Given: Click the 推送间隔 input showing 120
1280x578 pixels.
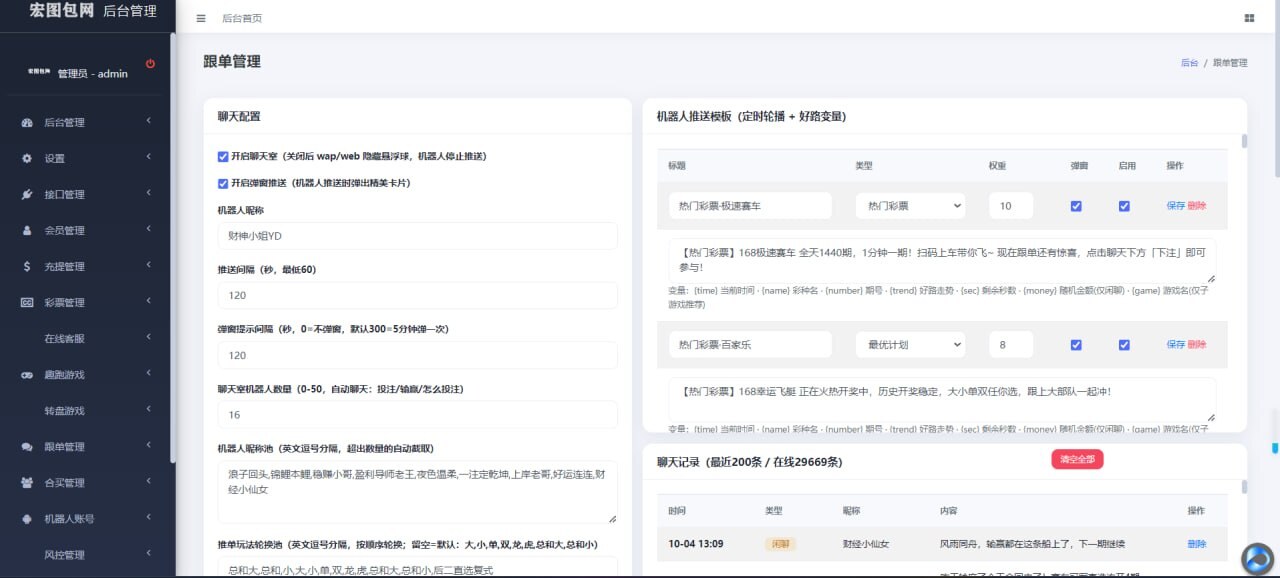Looking at the screenshot, I should click(x=417, y=296).
